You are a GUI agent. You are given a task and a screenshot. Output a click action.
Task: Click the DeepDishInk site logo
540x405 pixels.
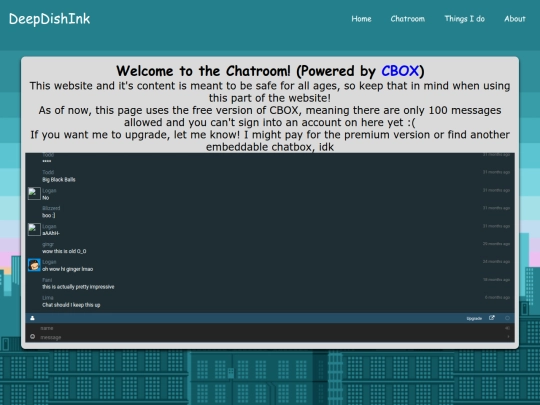click(x=49, y=19)
